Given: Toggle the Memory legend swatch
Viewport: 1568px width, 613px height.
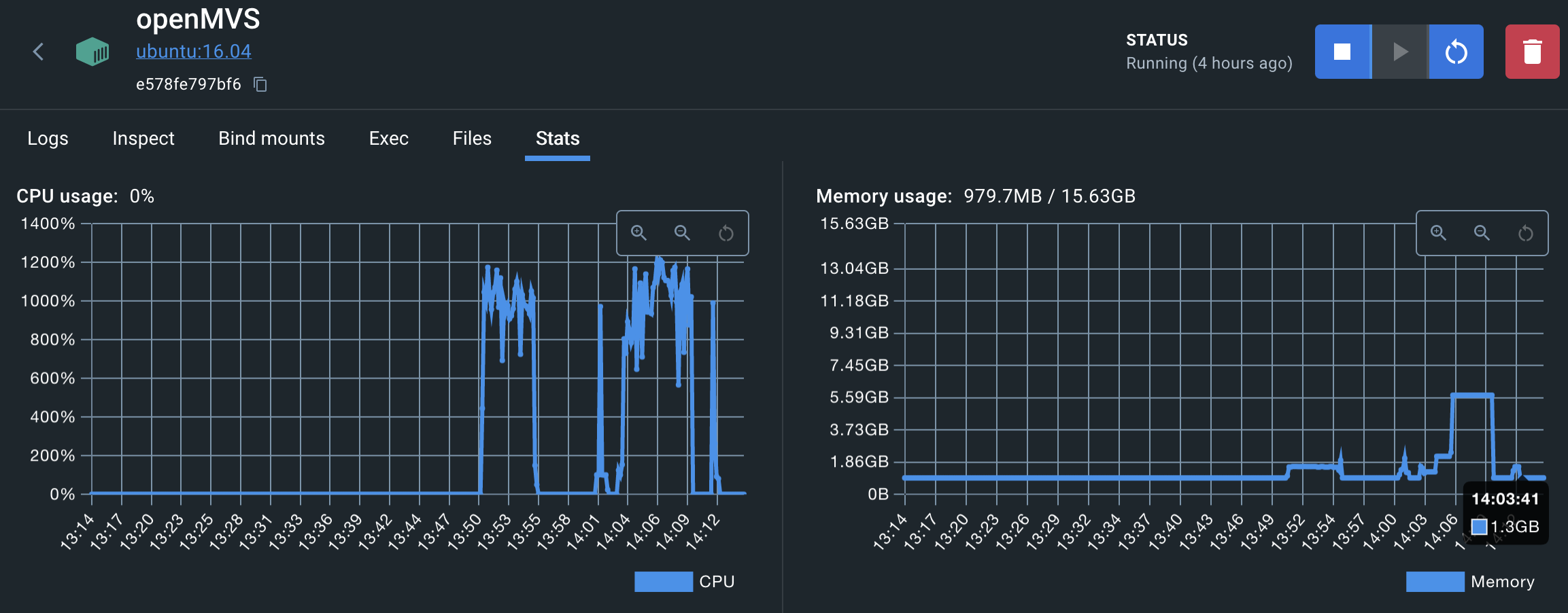Looking at the screenshot, I should [x=1435, y=582].
